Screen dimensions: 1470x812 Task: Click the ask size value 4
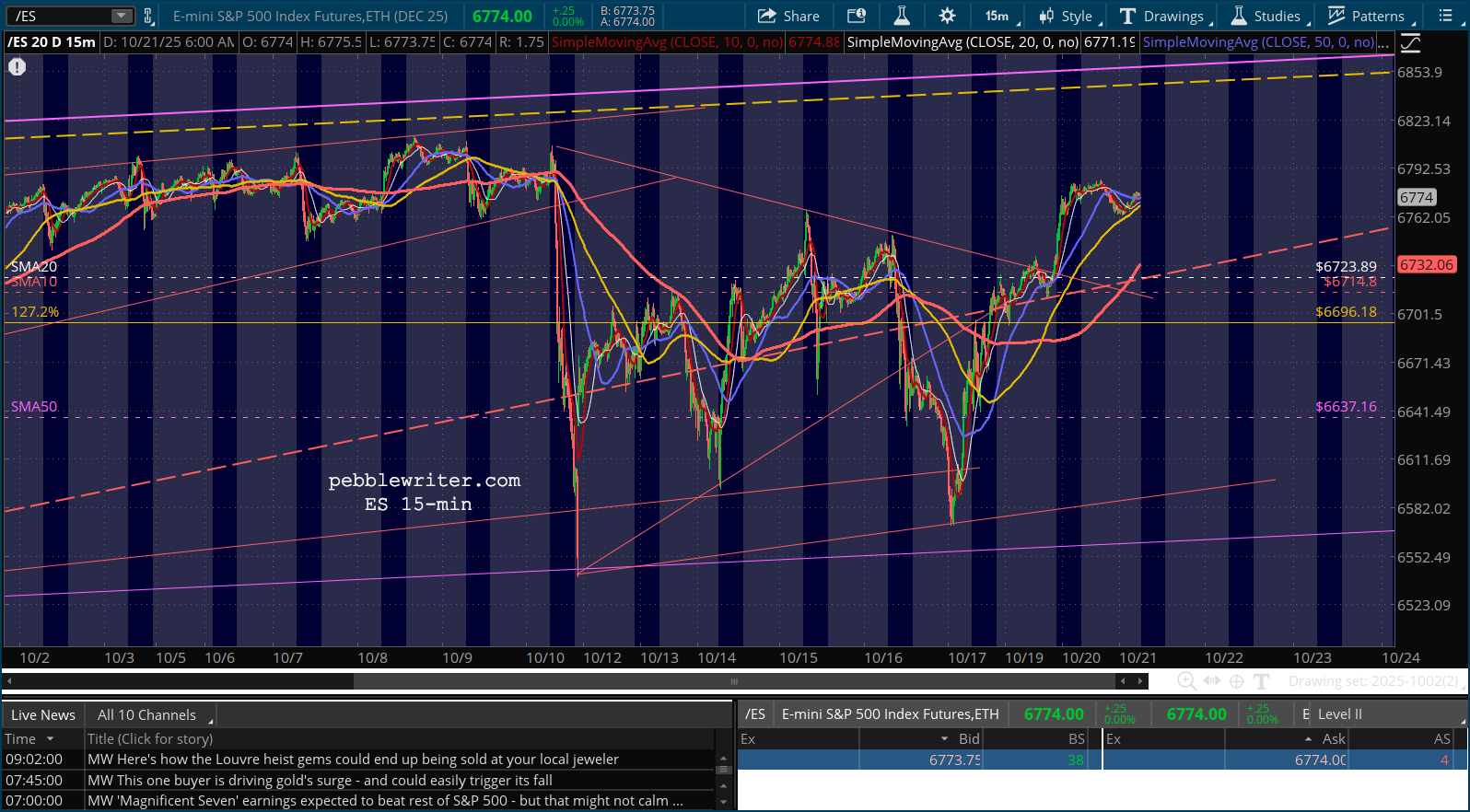(x=1444, y=760)
